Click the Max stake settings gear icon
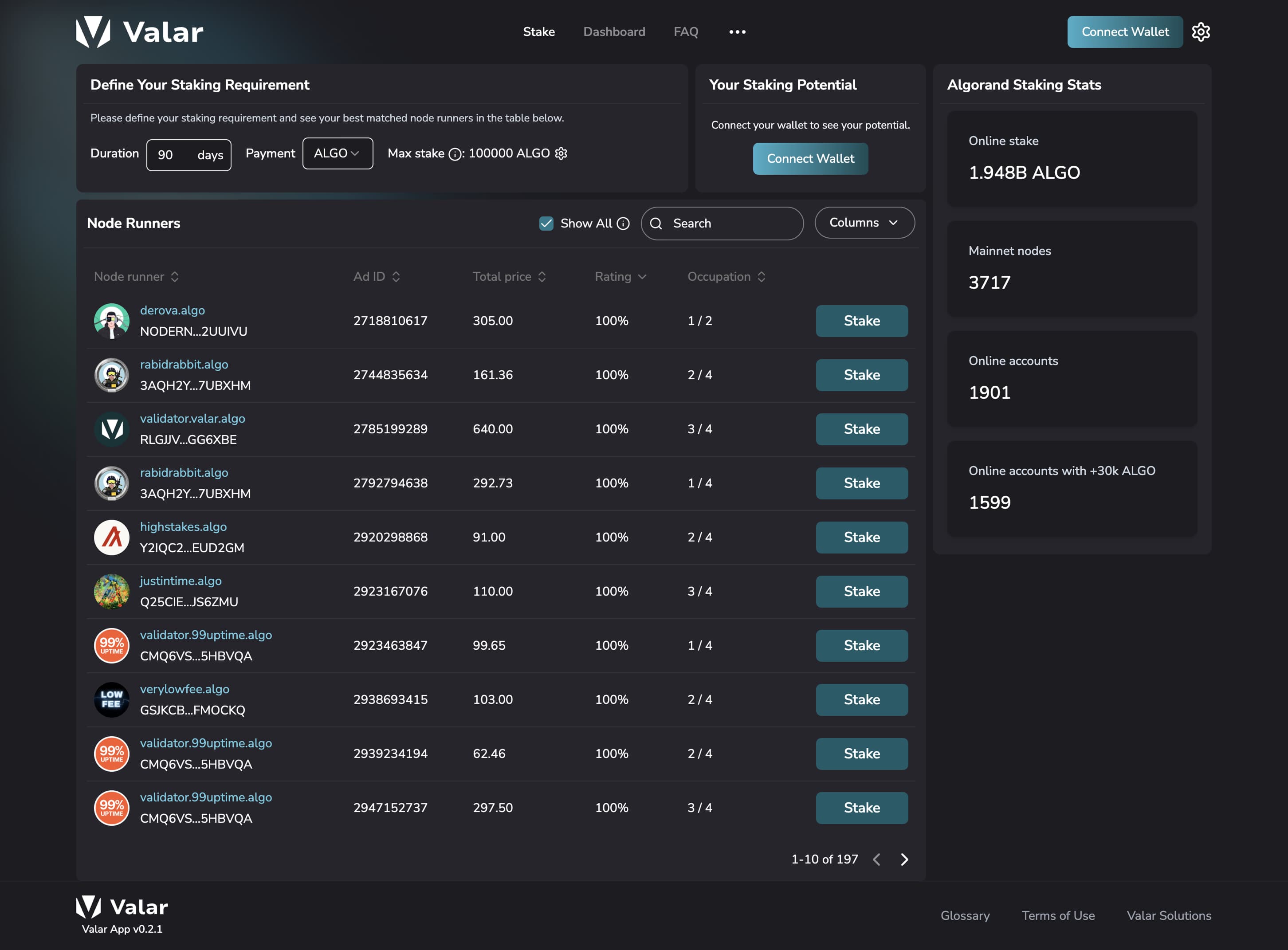1288x950 pixels. 561,153
